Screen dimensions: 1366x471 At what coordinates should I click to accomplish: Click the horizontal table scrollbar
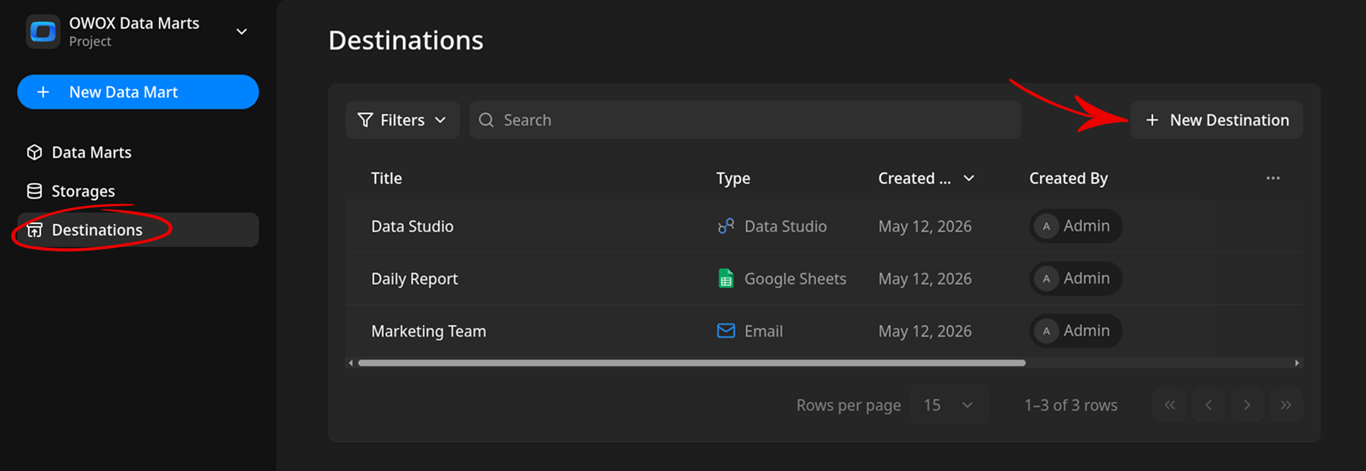pyautogui.click(x=692, y=363)
